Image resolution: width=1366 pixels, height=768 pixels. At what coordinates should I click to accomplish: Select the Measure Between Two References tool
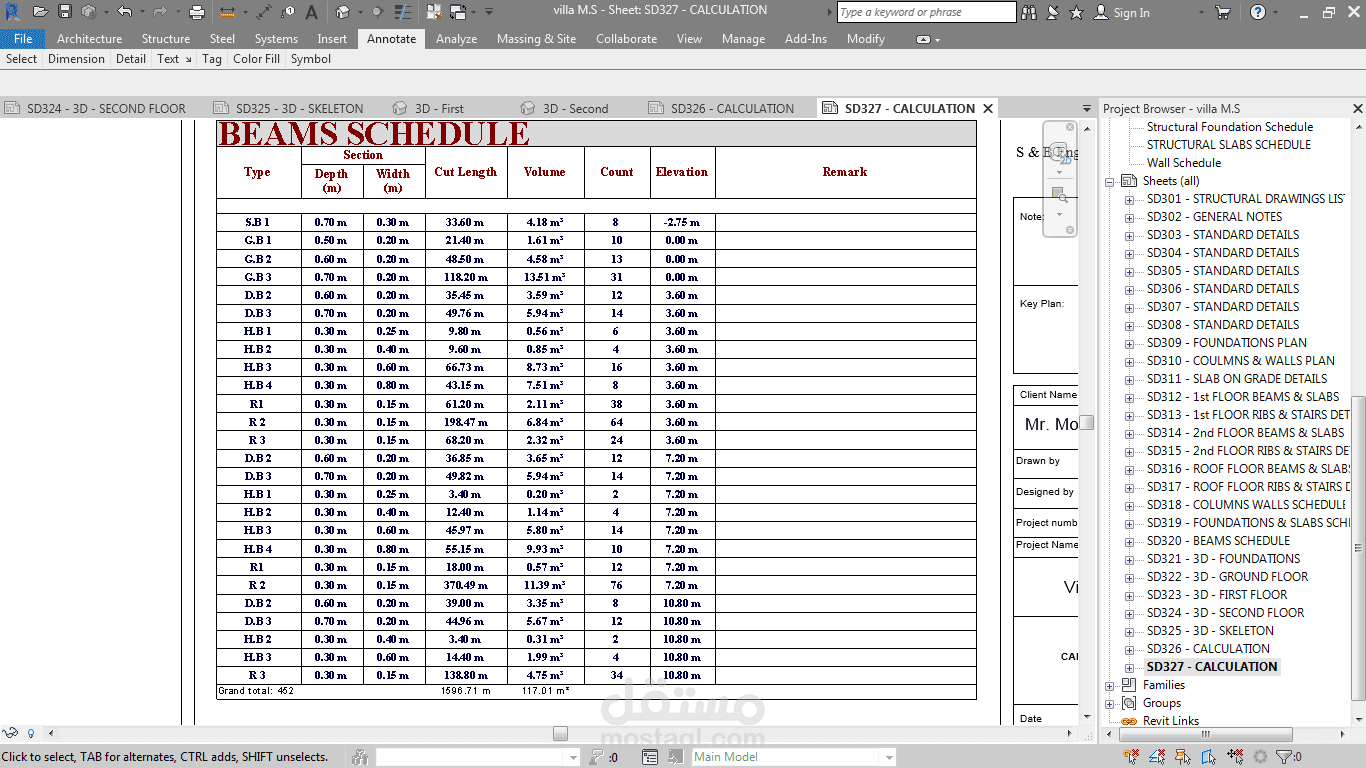[227, 12]
